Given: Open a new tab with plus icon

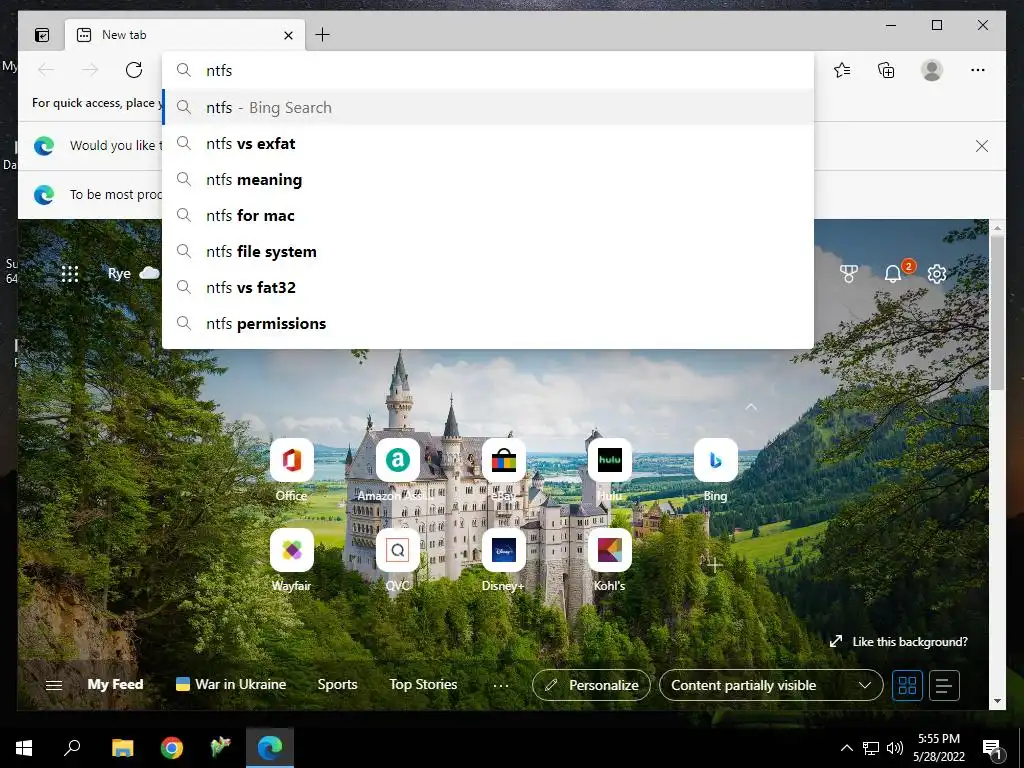Looking at the screenshot, I should click(323, 35).
